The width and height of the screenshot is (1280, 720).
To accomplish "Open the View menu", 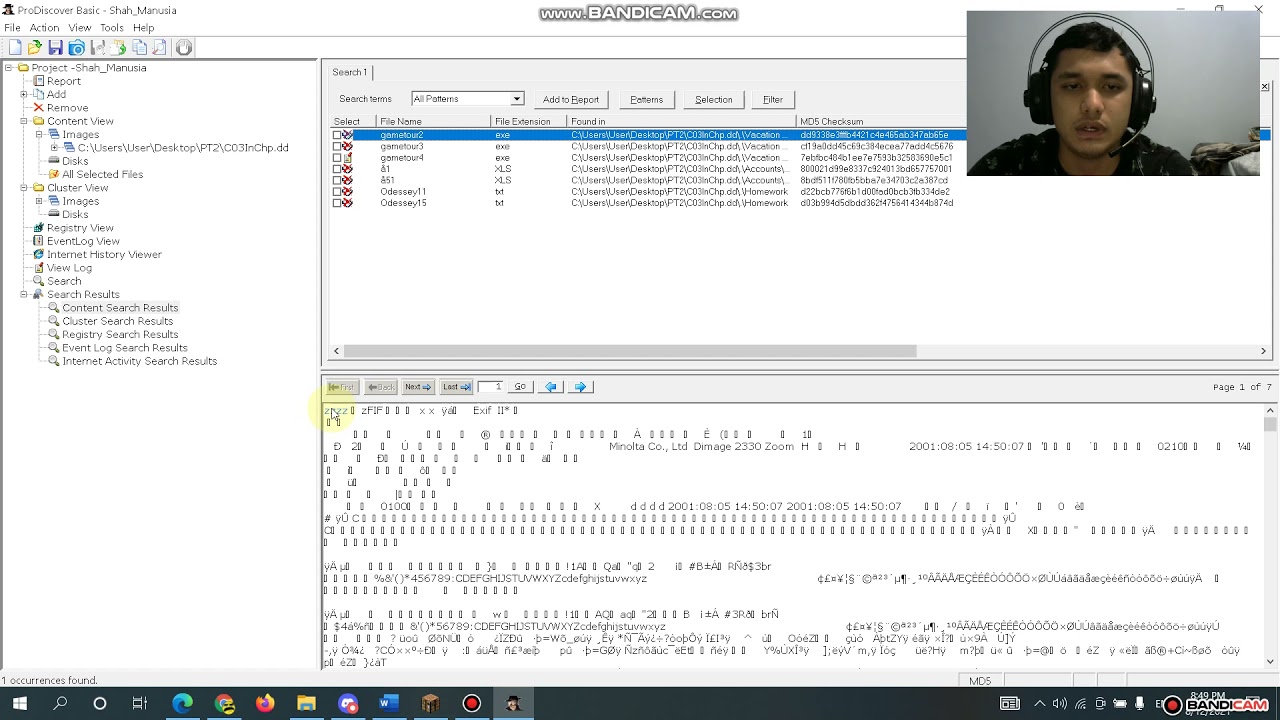I will click(80, 28).
